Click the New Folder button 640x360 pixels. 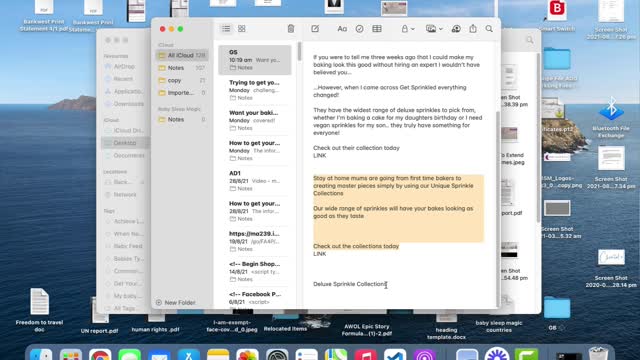(x=176, y=302)
